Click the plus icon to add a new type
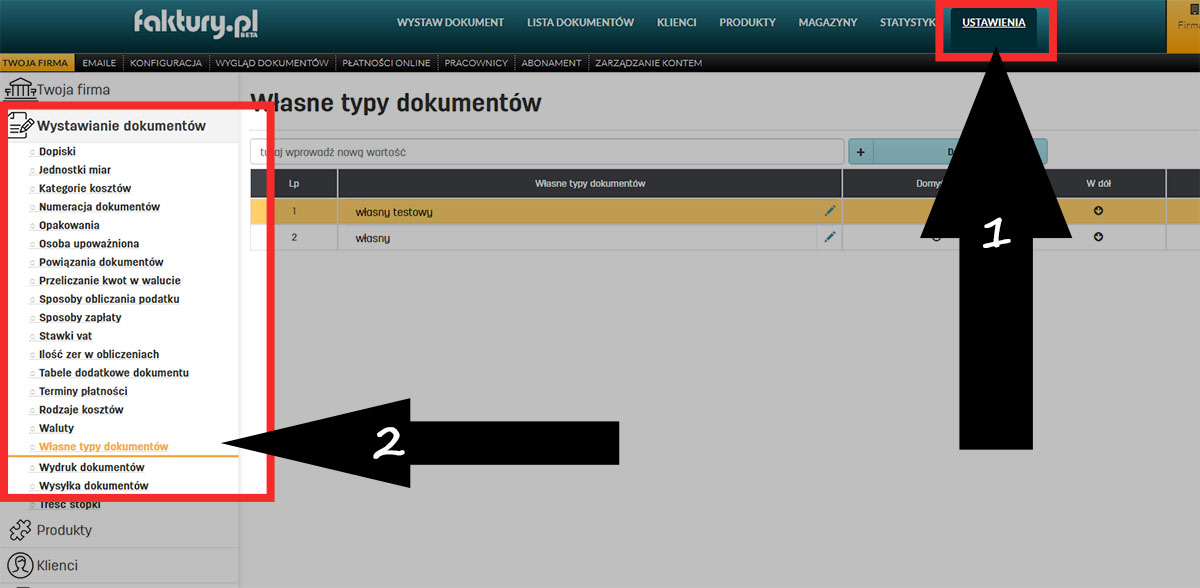The width and height of the screenshot is (1200, 588). [860, 151]
